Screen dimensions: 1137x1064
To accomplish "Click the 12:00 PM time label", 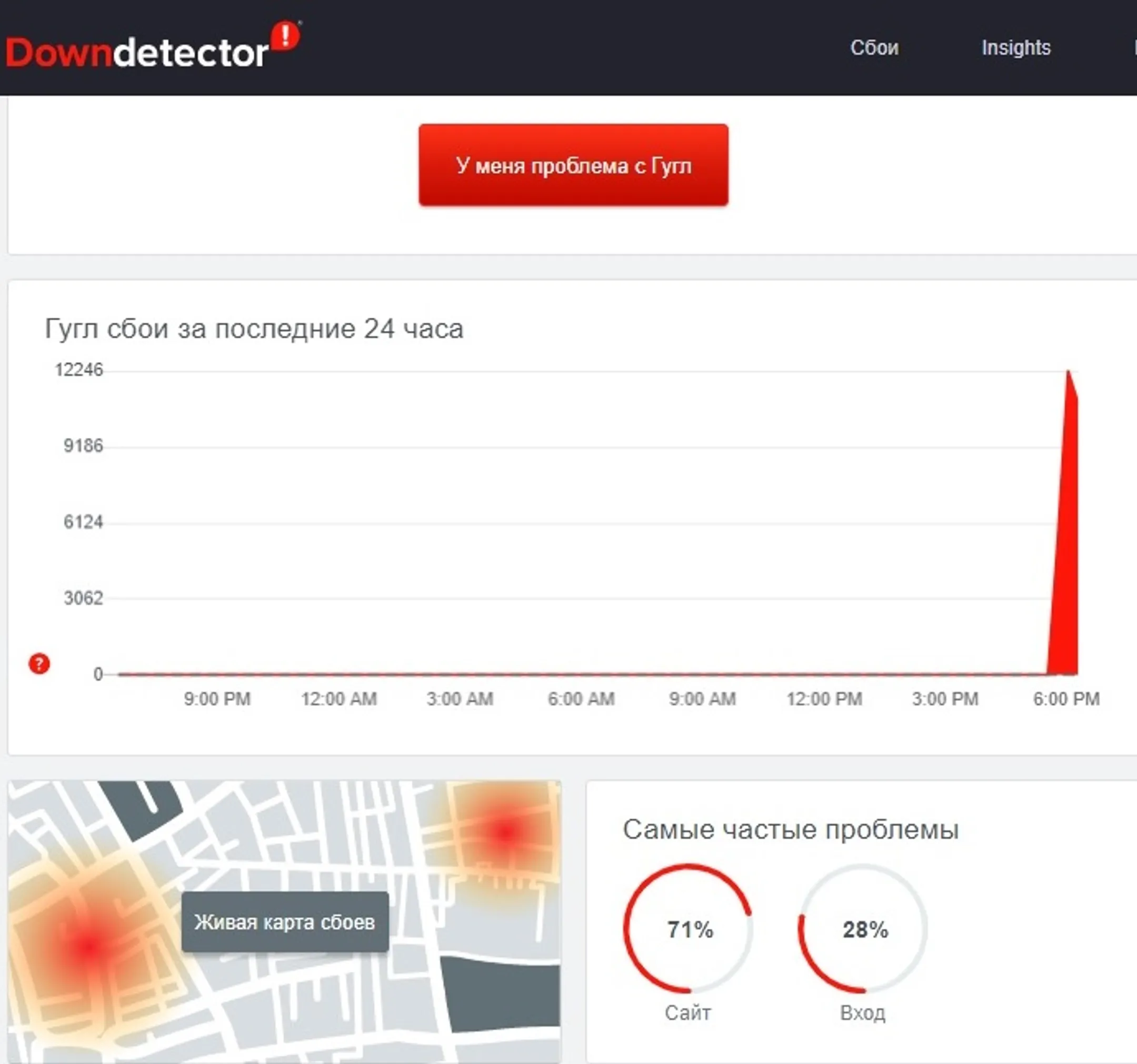I will [x=824, y=699].
